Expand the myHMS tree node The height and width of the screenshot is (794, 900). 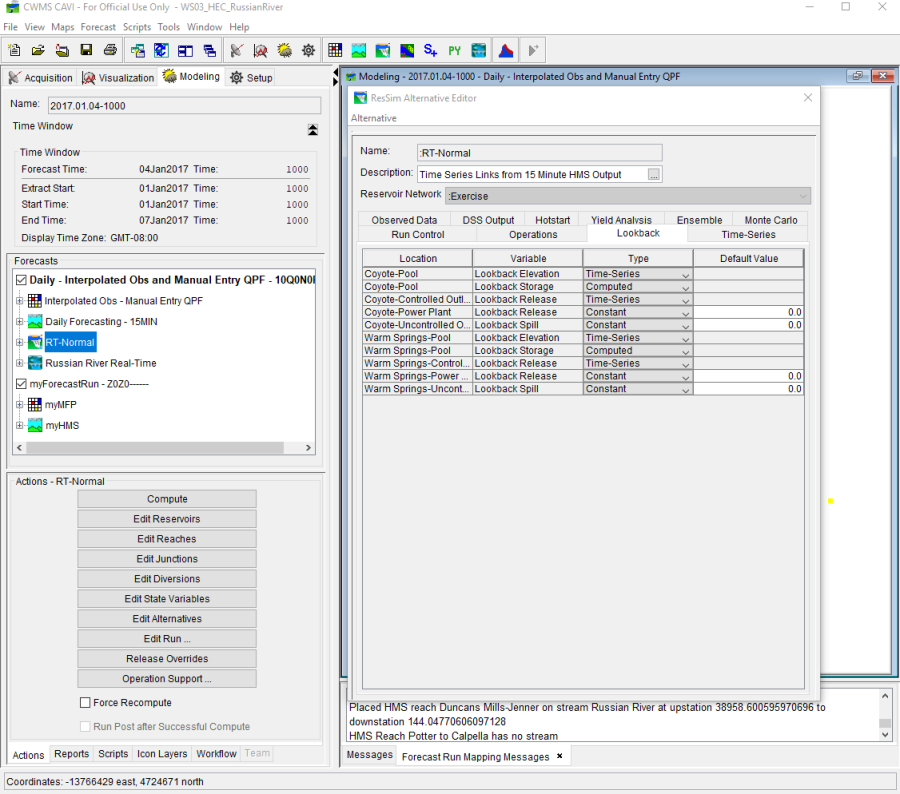click(x=20, y=425)
